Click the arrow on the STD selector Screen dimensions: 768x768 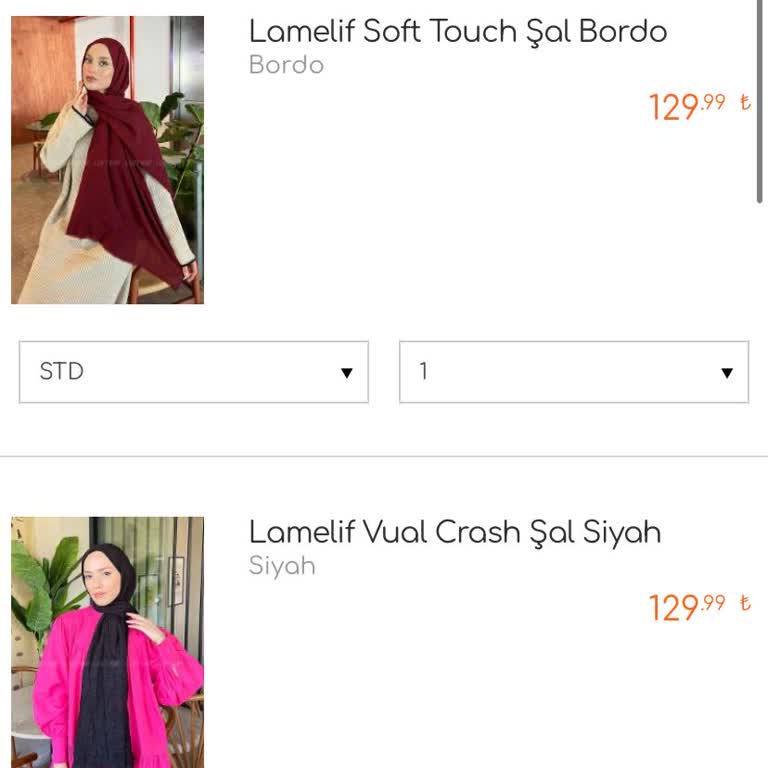pos(347,373)
